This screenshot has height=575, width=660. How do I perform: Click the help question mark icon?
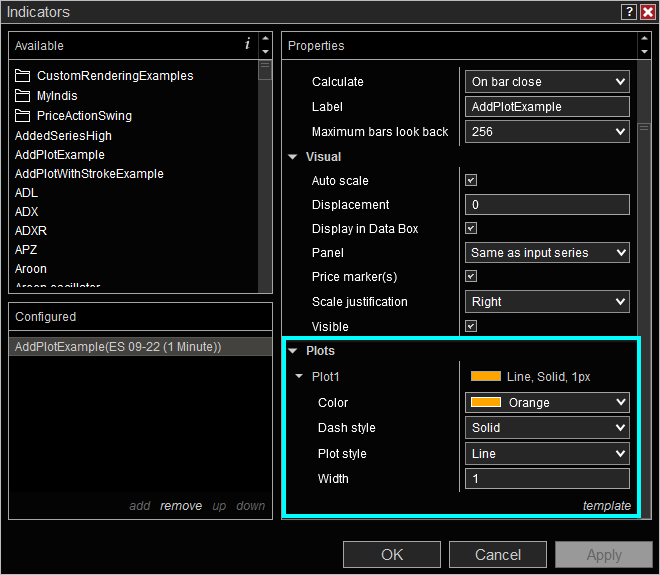coord(628,12)
